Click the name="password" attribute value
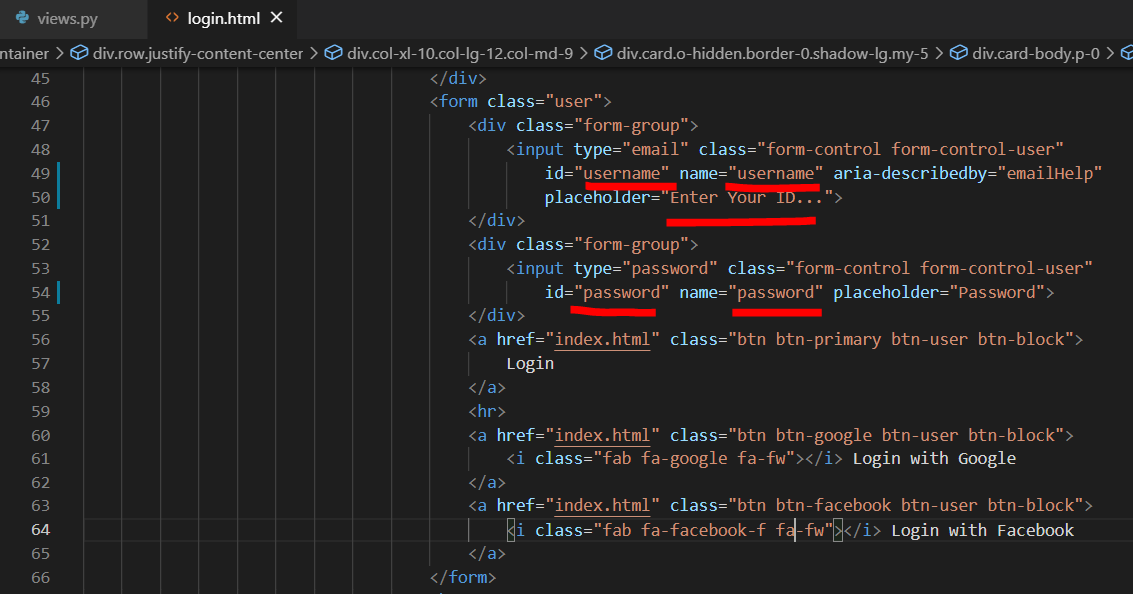This screenshot has width=1133, height=594. coord(775,293)
